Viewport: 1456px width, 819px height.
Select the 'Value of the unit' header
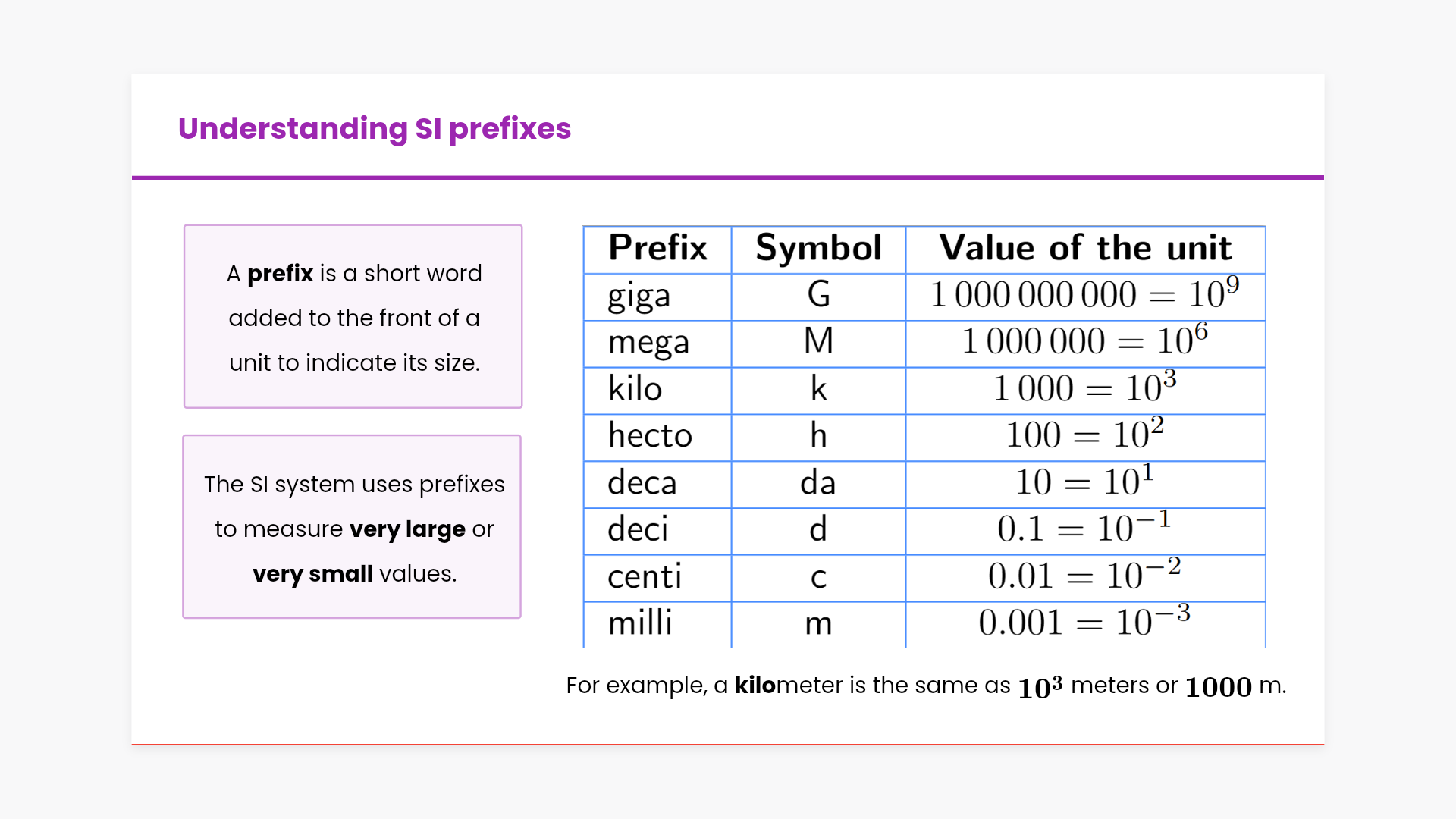(x=1085, y=249)
